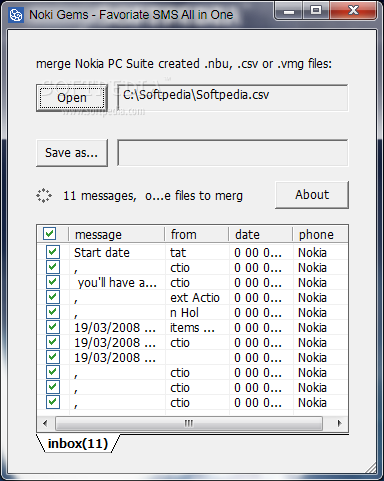Close the Noki Gems window
This screenshot has width=384, height=481.
353,11
